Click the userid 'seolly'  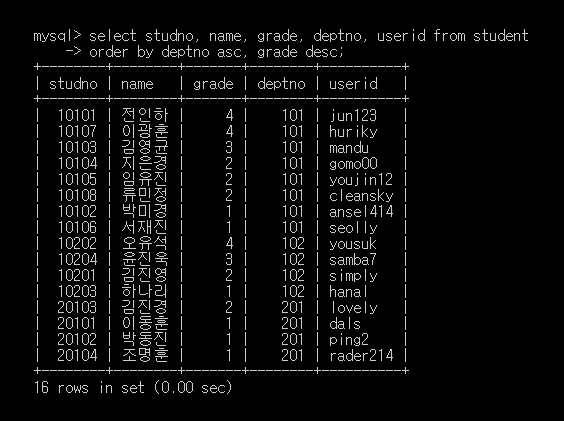click(x=353, y=228)
